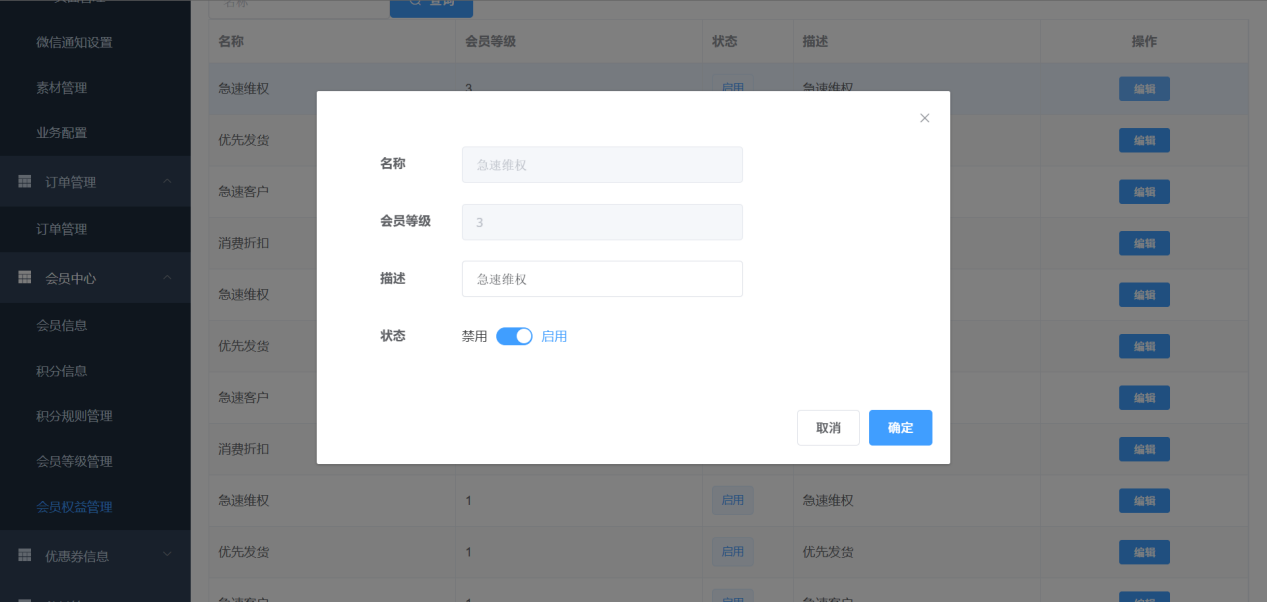Open 积分规则管理 in sidebar
Screen dimensions: 1267x602
(x=74, y=416)
